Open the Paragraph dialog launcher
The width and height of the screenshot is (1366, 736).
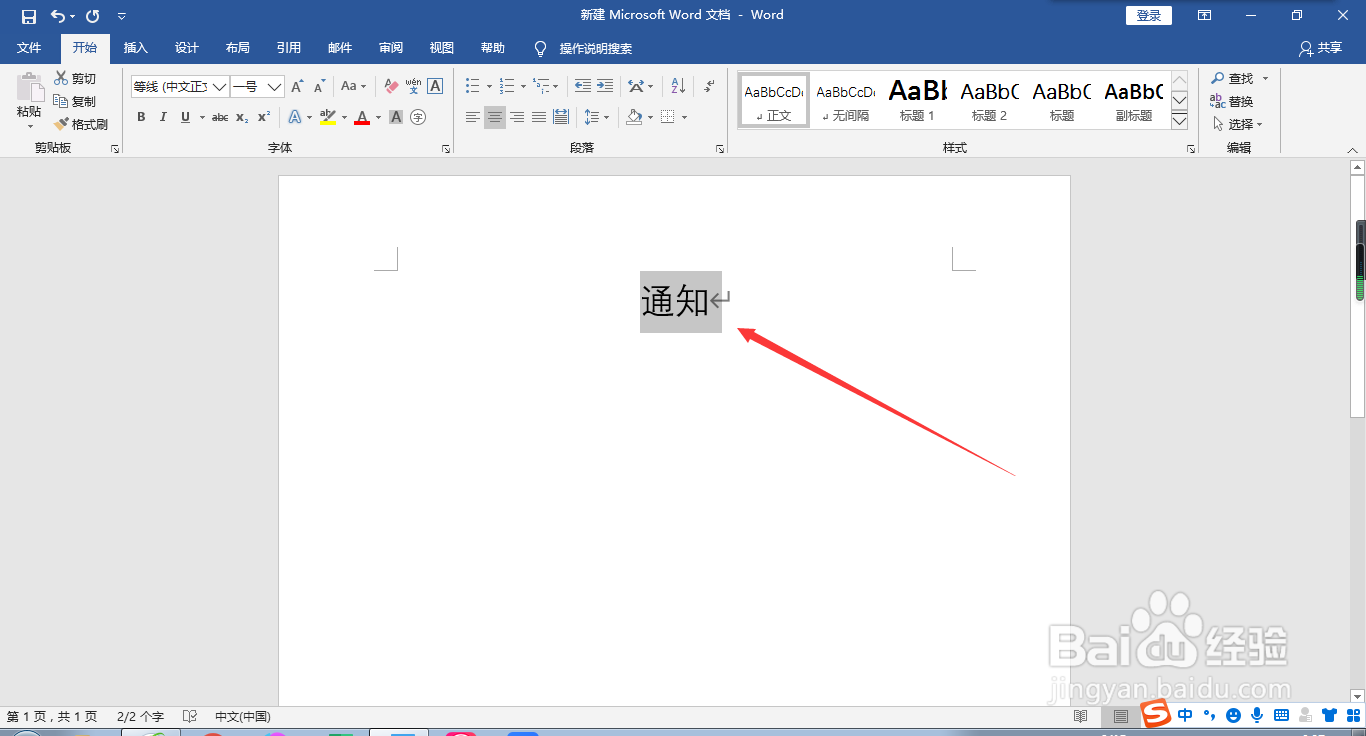720,149
